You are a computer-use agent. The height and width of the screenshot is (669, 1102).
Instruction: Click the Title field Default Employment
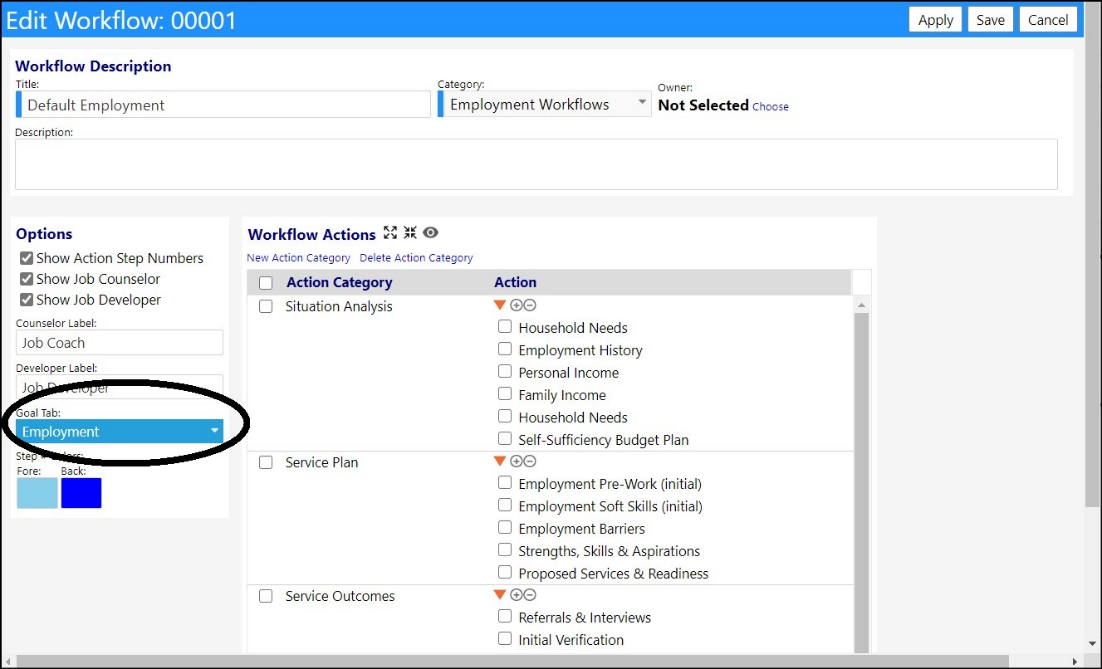(x=223, y=105)
